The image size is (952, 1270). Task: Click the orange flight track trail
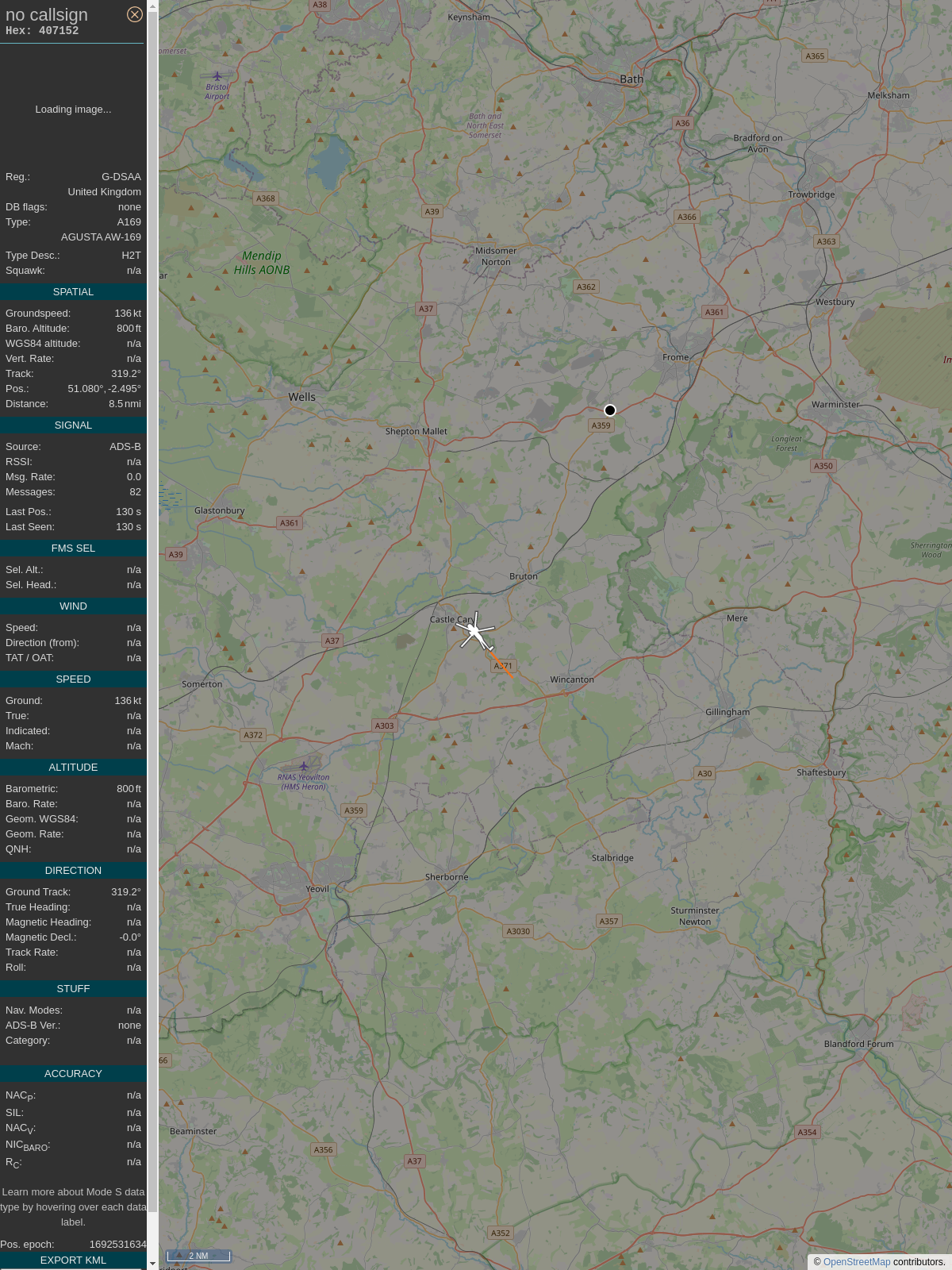(x=503, y=664)
